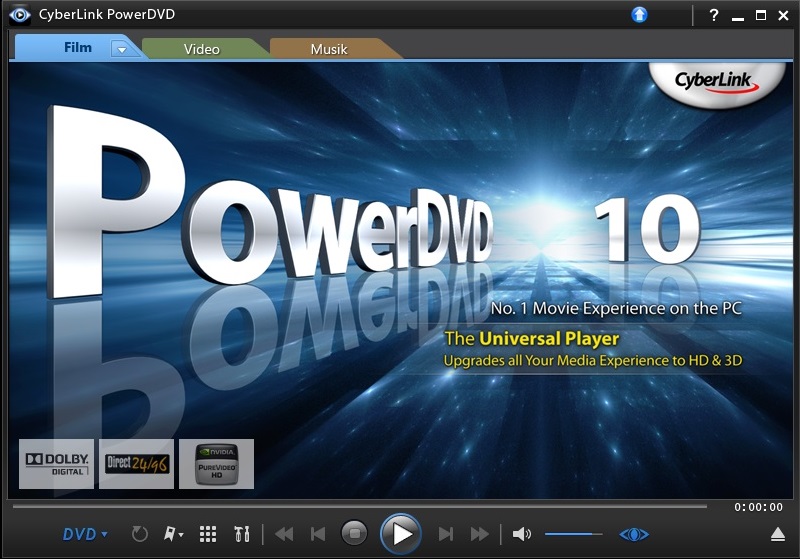Click the Dolby Digital badge
The height and width of the screenshot is (559, 800).
pos(57,464)
